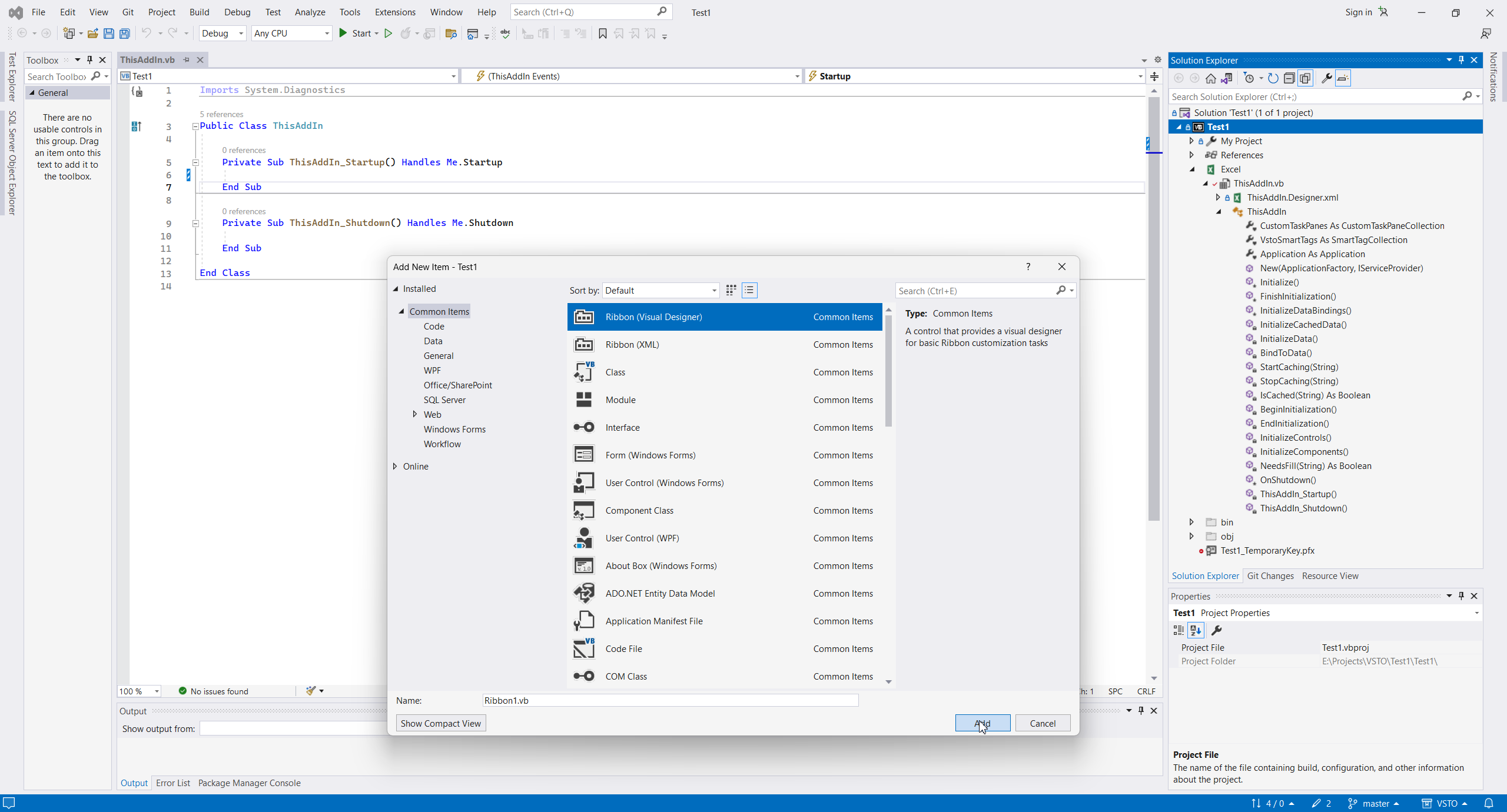This screenshot has width=1507, height=812.
Task: Click Refresh icon in Solution Explorer
Action: click(1273, 78)
